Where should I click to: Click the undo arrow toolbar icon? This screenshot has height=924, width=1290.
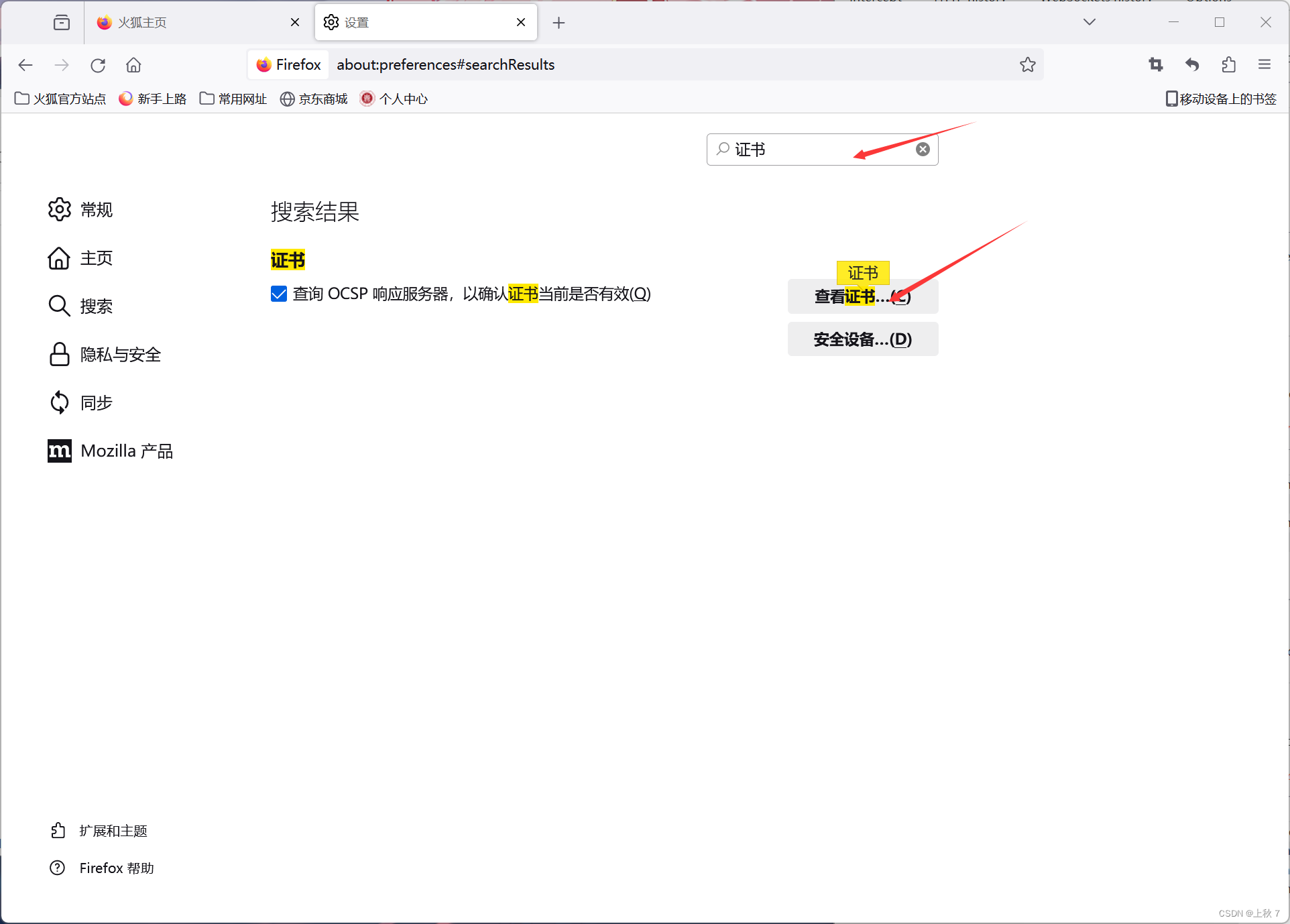pos(1191,64)
